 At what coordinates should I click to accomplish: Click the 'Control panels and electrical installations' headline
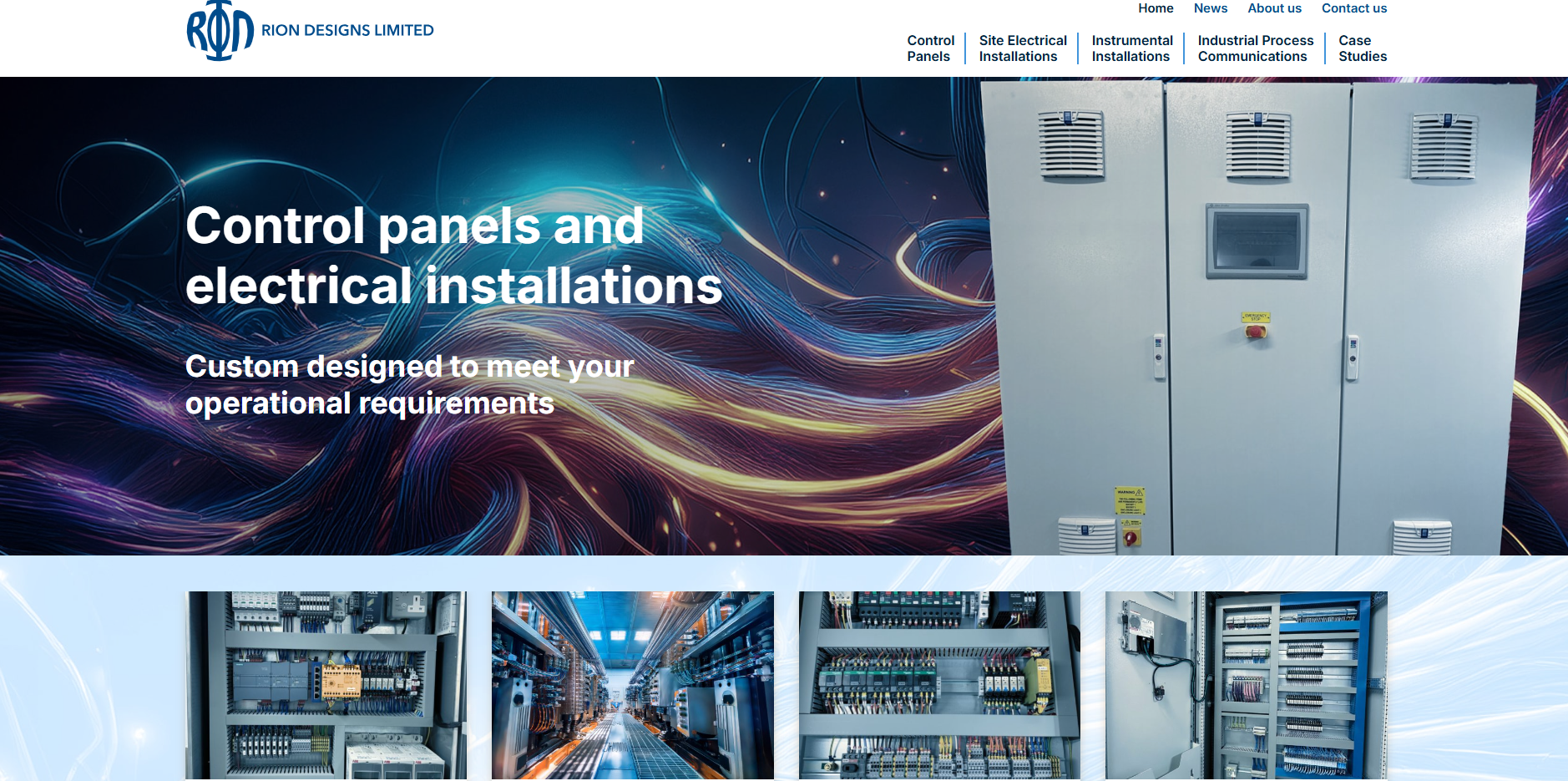(x=453, y=256)
